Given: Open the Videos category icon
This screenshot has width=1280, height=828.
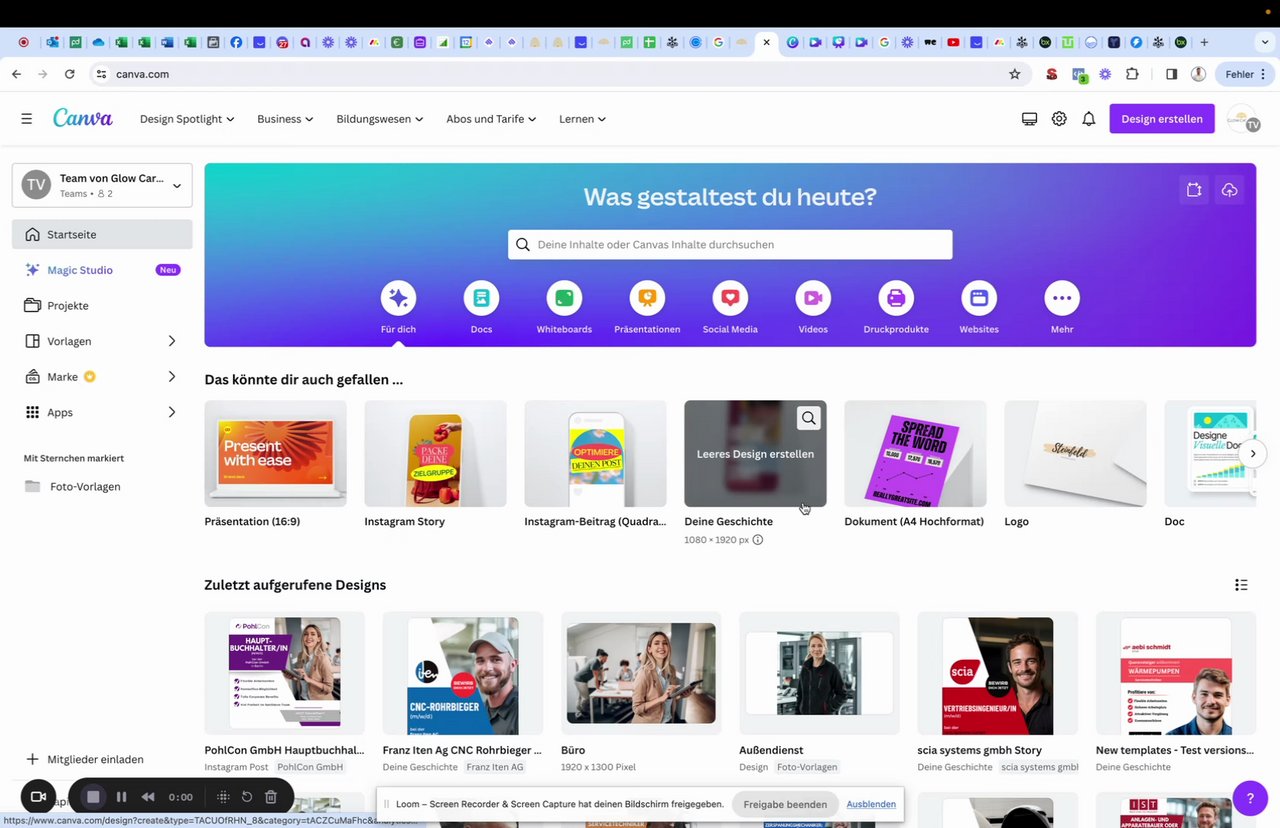Looking at the screenshot, I should coord(813,298).
